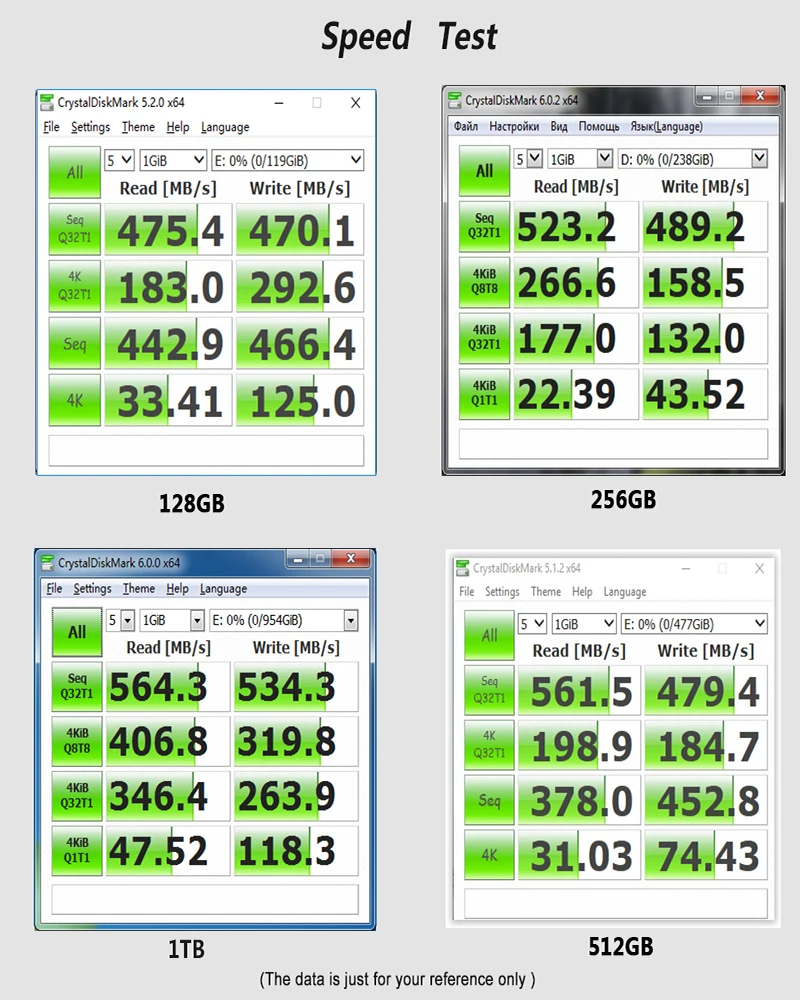Click comment field in 5.1.2 window
Screen dimensions: 800x1000
(x=616, y=903)
